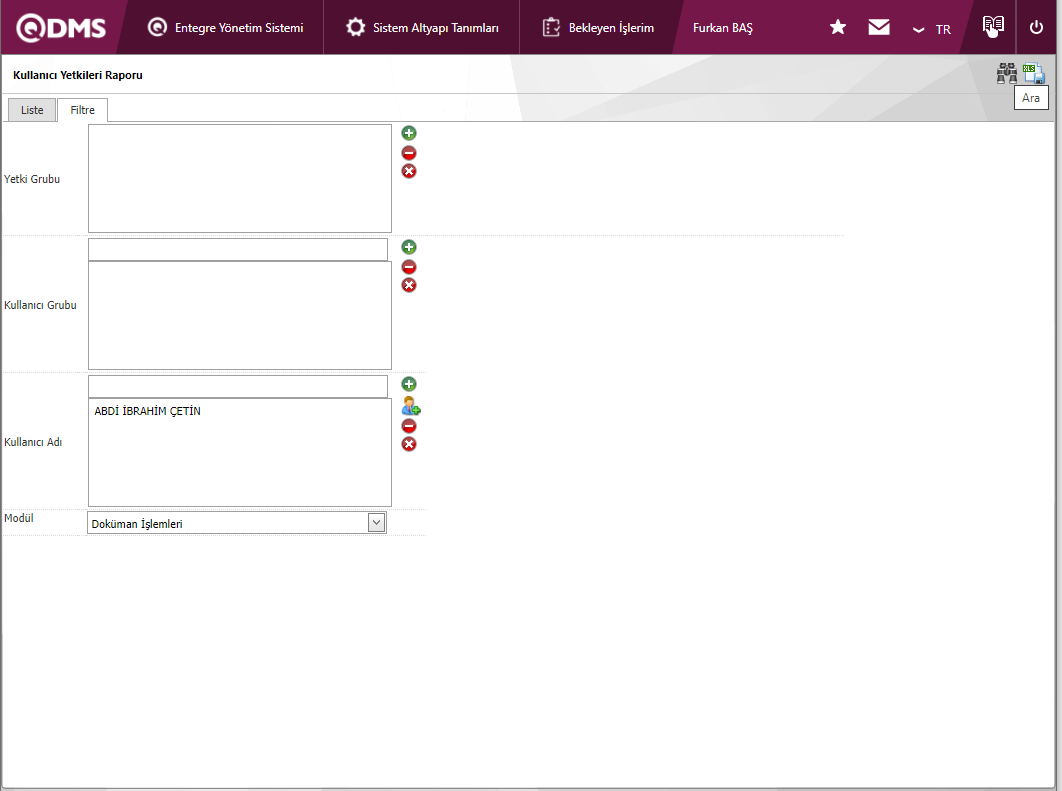
Task: Add a Kullanıcı Grubu with green plus
Action: point(409,247)
